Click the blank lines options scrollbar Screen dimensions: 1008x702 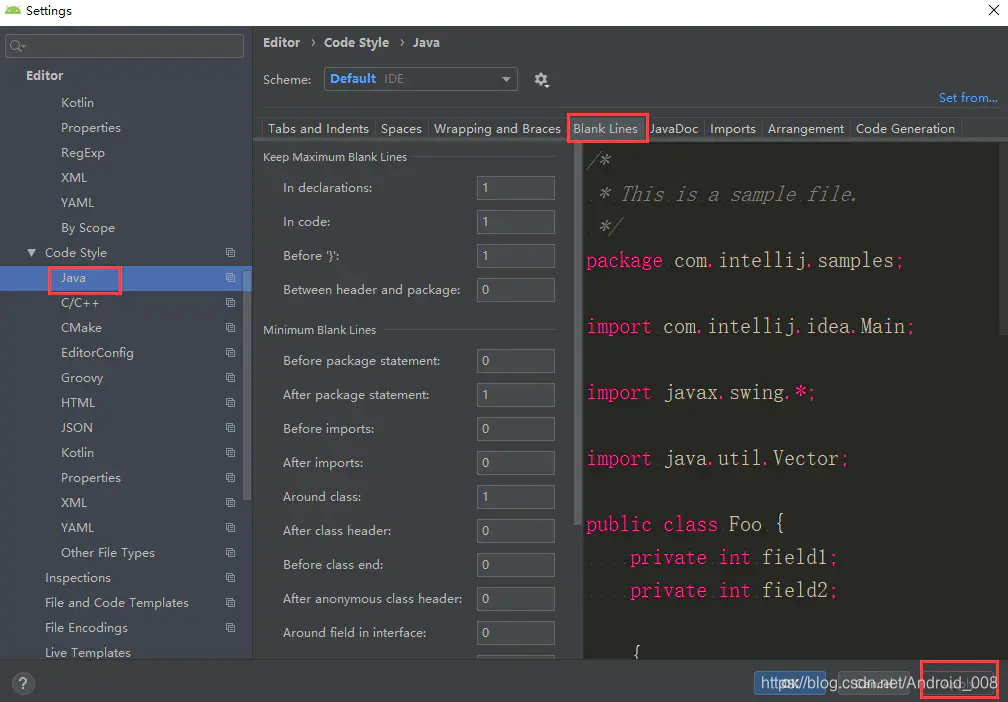pyautogui.click(x=577, y=334)
